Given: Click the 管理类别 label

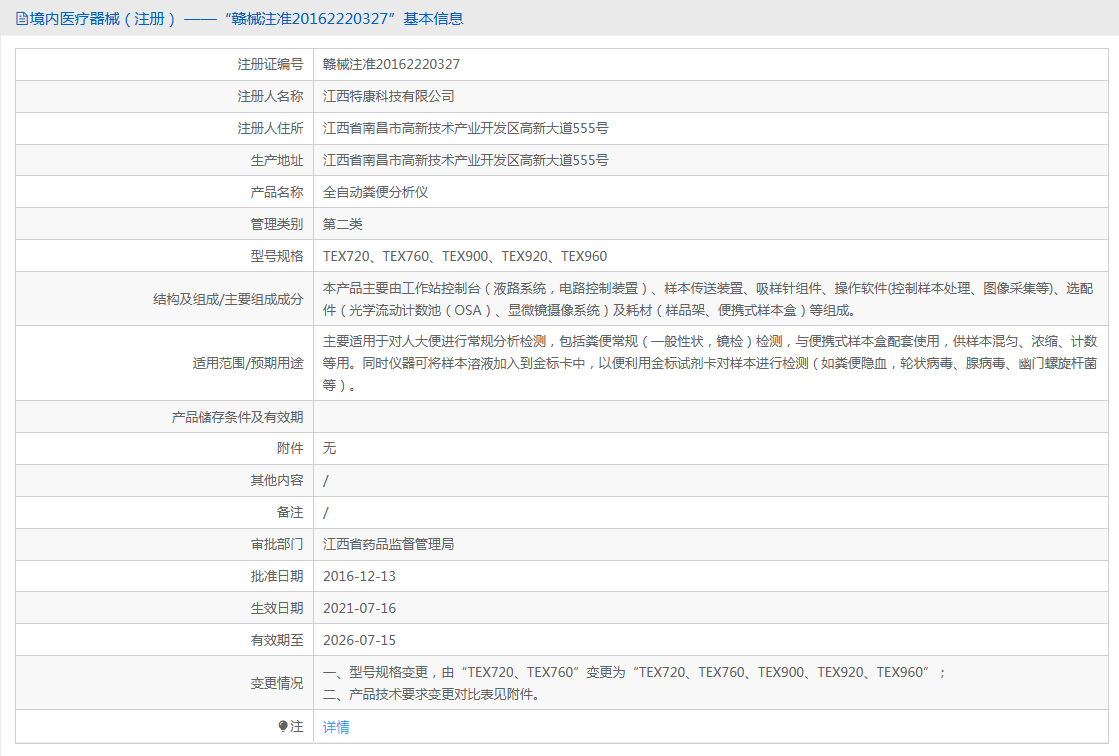Looking at the screenshot, I should click(x=277, y=224).
